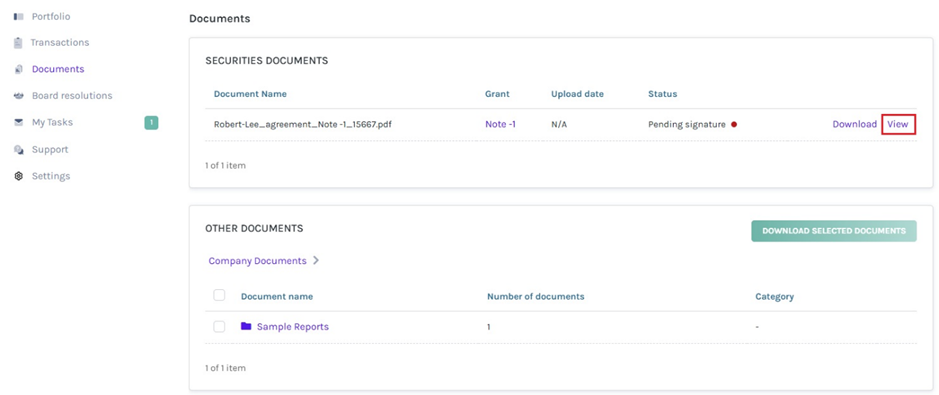Click the Documents sidebar icon
Screen dimensions: 939x395
click(x=18, y=69)
